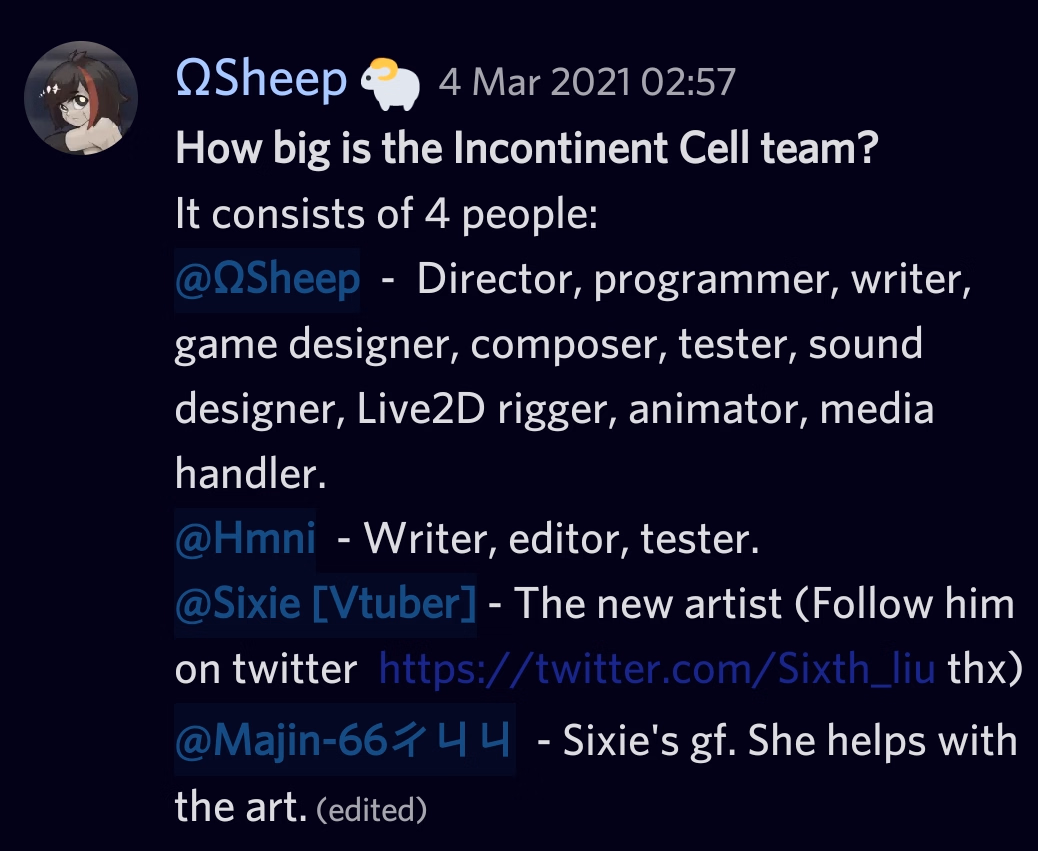This screenshot has height=851, width=1038.
Task: Click the white sheep role icon
Action: tap(390, 83)
